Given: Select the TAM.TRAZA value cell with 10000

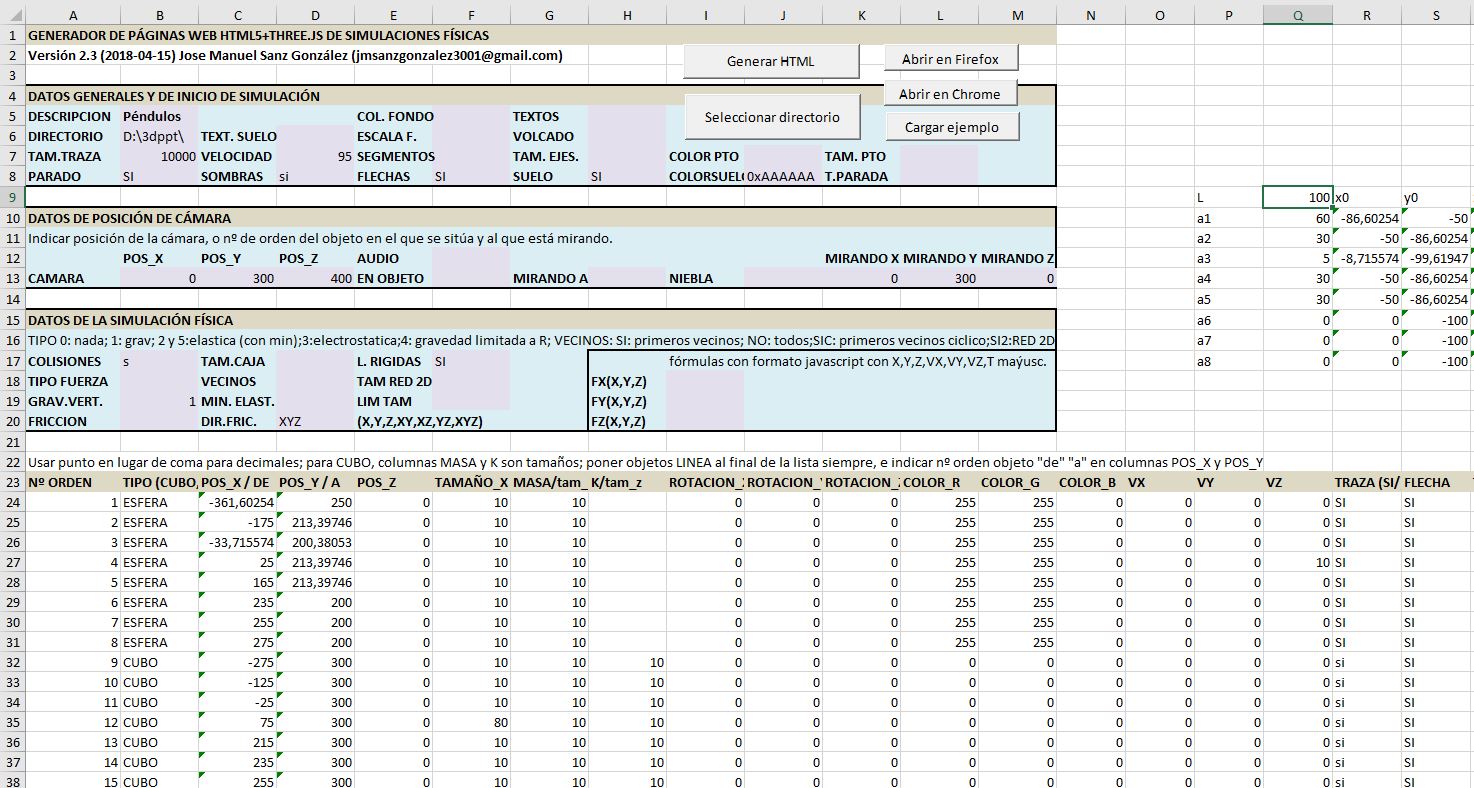Looking at the screenshot, I should pyautogui.click(x=158, y=156).
